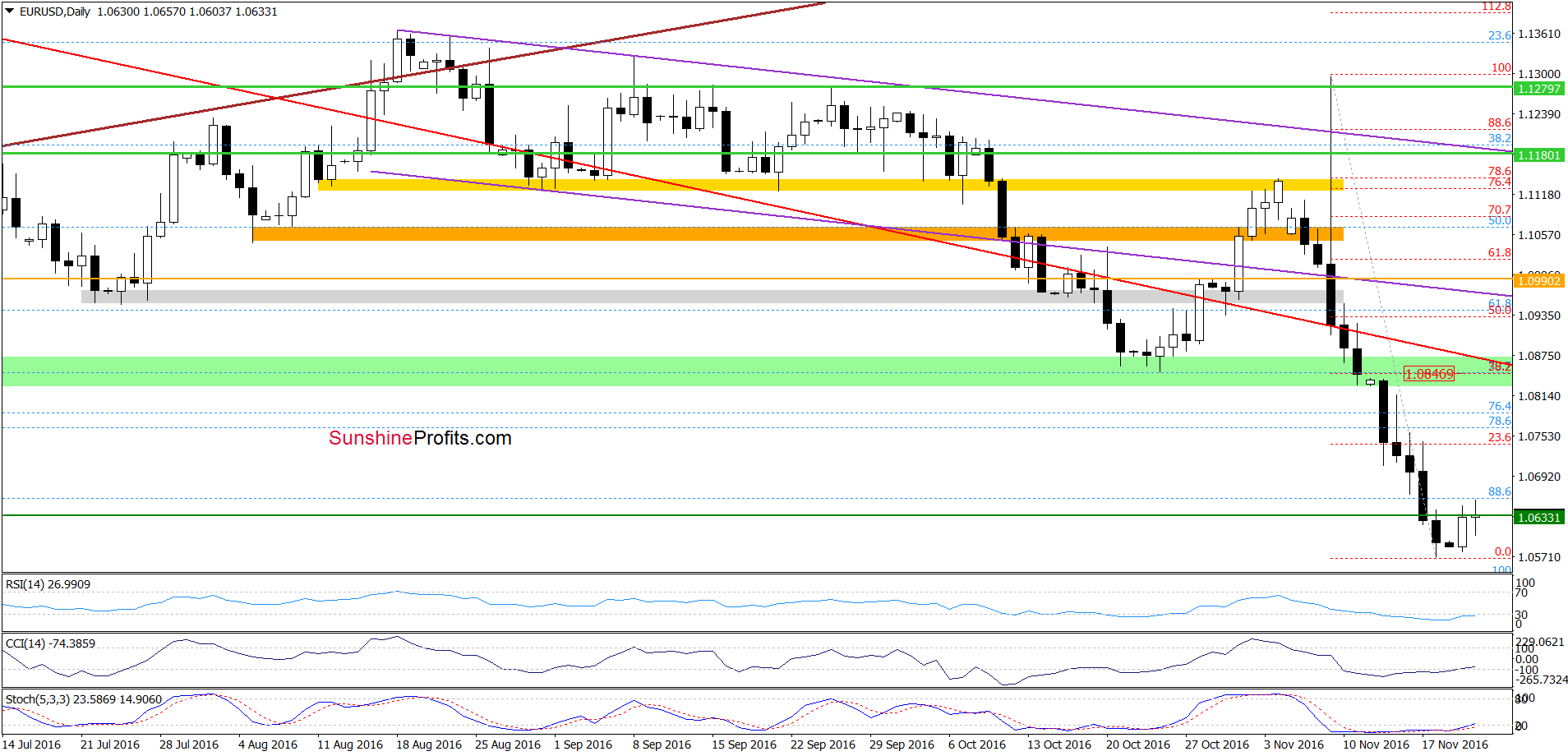The image size is (1568, 756).
Task: Click the 1.09350 value on price axis
Action: (1539, 316)
